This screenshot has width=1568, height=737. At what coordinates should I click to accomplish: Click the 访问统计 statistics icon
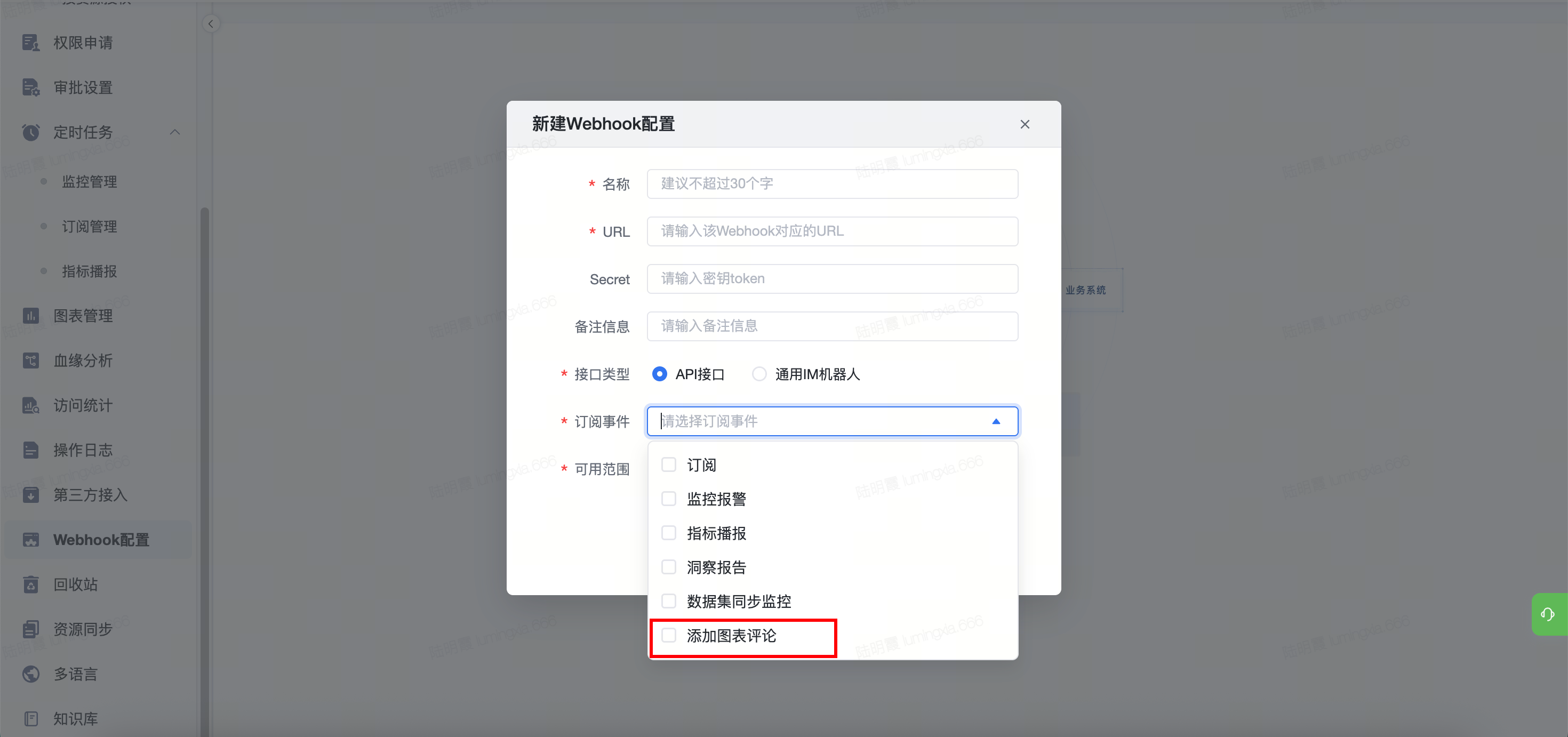[30, 405]
